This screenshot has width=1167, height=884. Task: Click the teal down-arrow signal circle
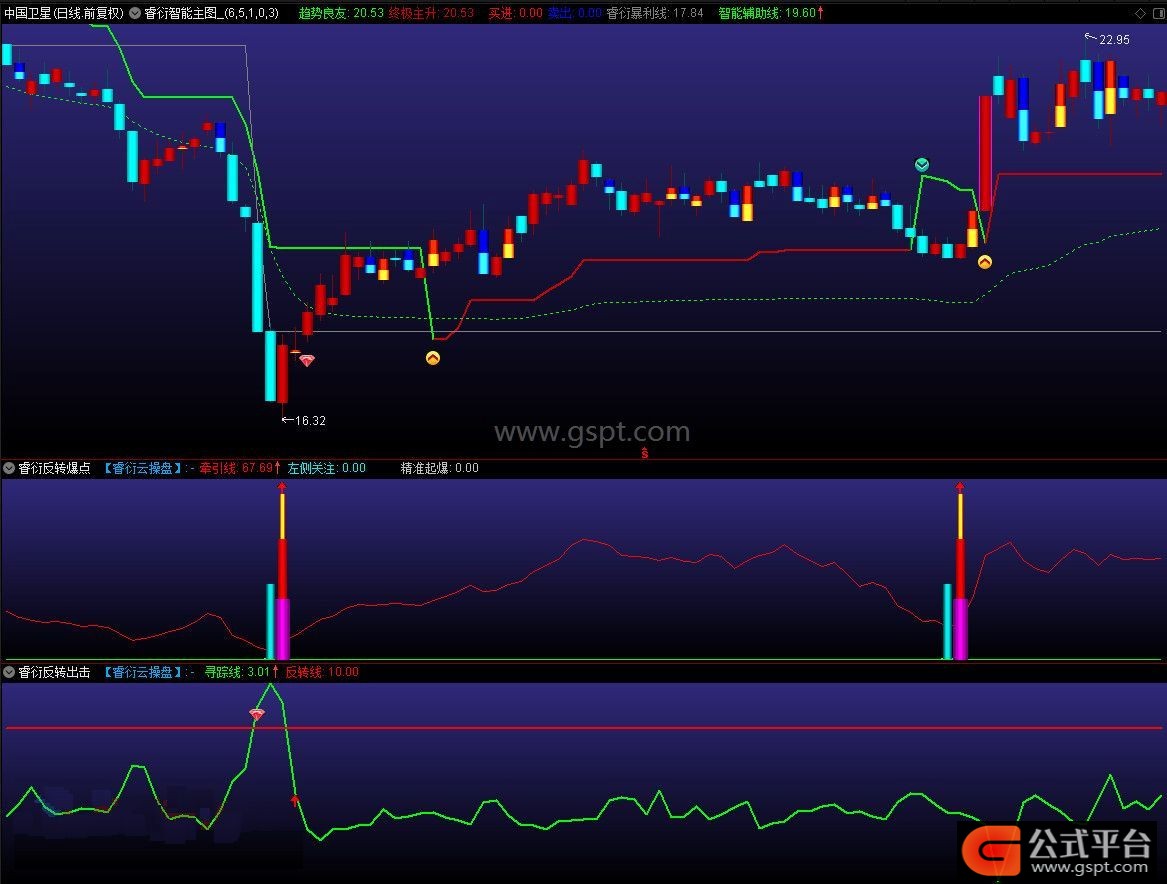921,164
